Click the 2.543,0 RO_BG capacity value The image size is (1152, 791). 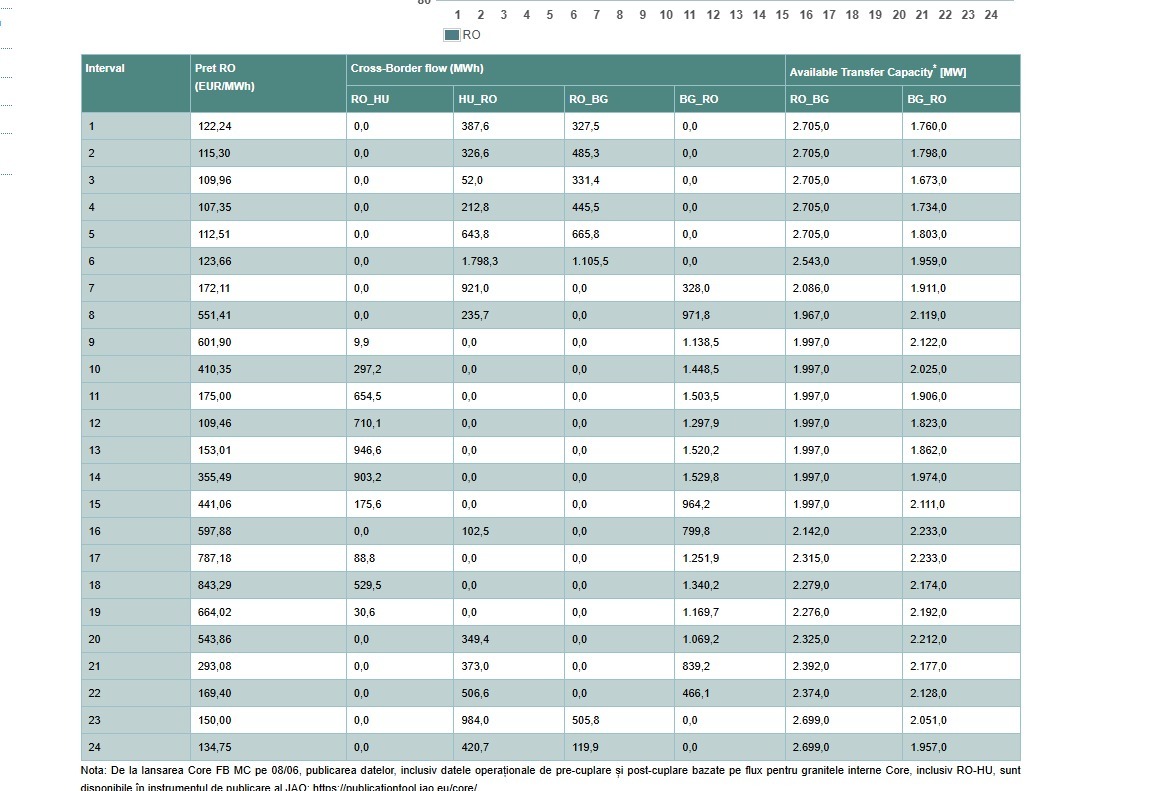pyautogui.click(x=810, y=261)
